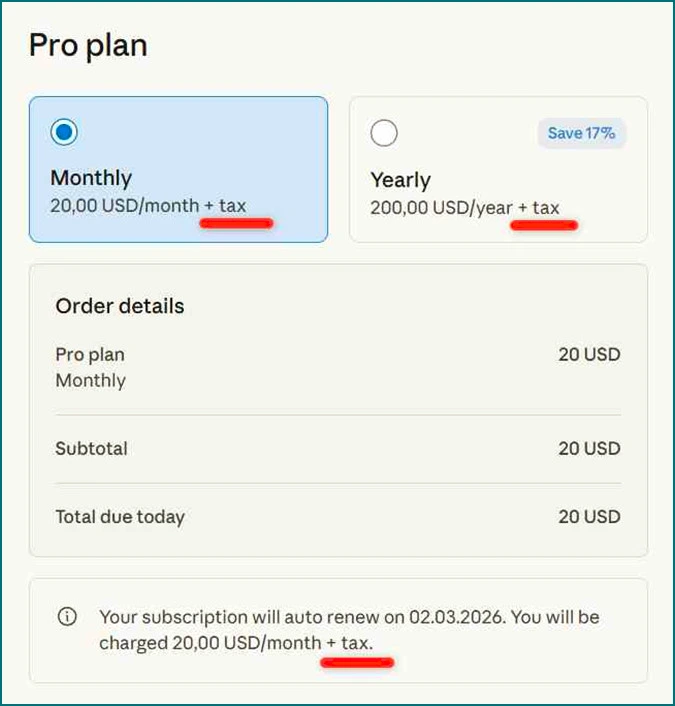This screenshot has height=706, width=675.
Task: Click the info icon beside auto-renew notice
Action: [x=67, y=617]
